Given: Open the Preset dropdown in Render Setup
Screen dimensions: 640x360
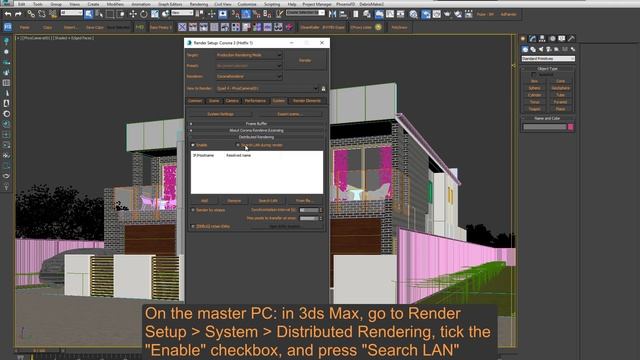Looking at the screenshot, I should click(x=249, y=66).
